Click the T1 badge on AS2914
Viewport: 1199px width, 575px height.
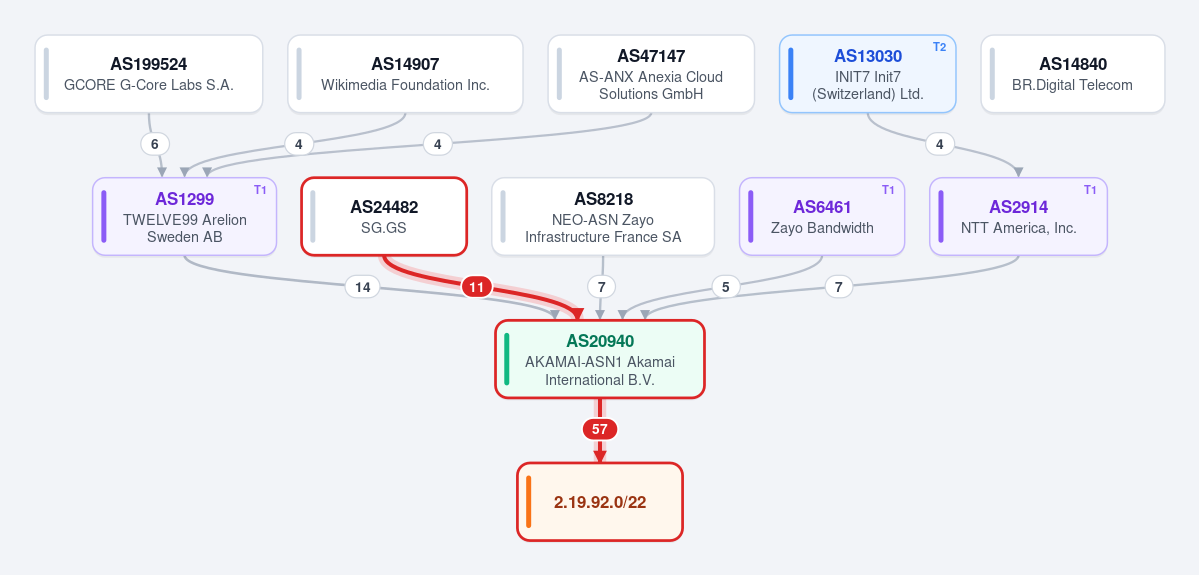(x=1090, y=190)
